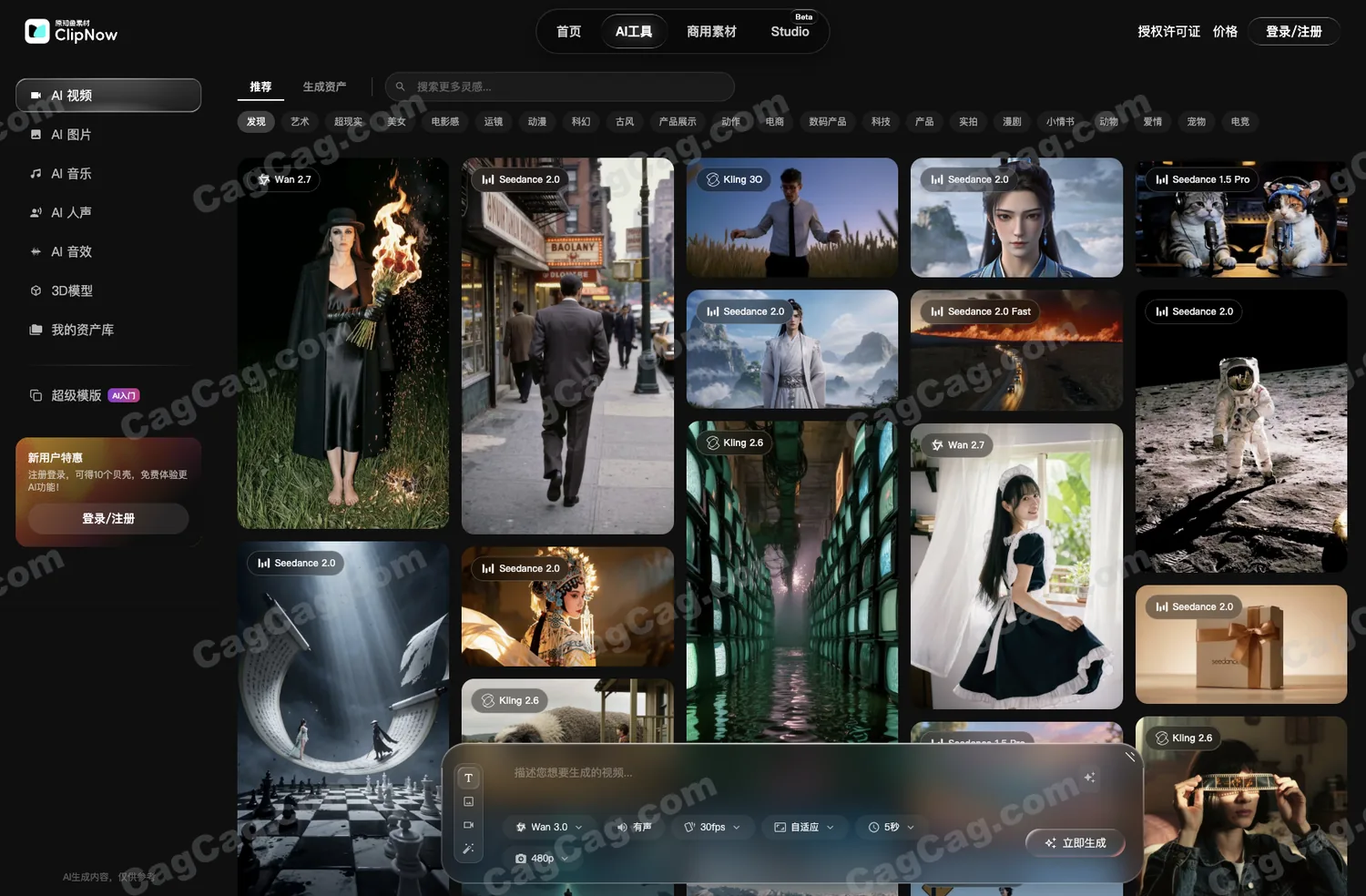Select the text-to-video T mode icon

pyautogui.click(x=468, y=779)
